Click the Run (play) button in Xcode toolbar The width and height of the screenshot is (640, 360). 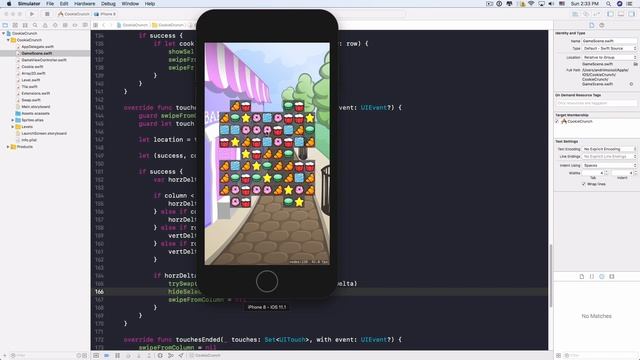32,14
